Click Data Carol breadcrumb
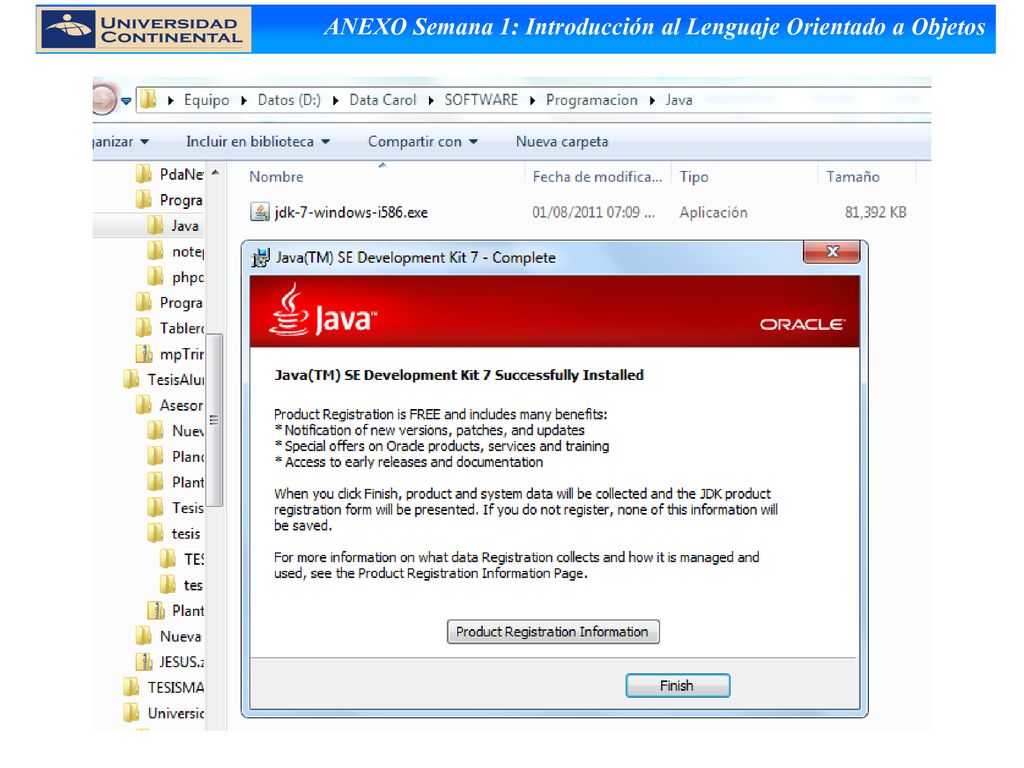The height and width of the screenshot is (768, 1024). [382, 100]
